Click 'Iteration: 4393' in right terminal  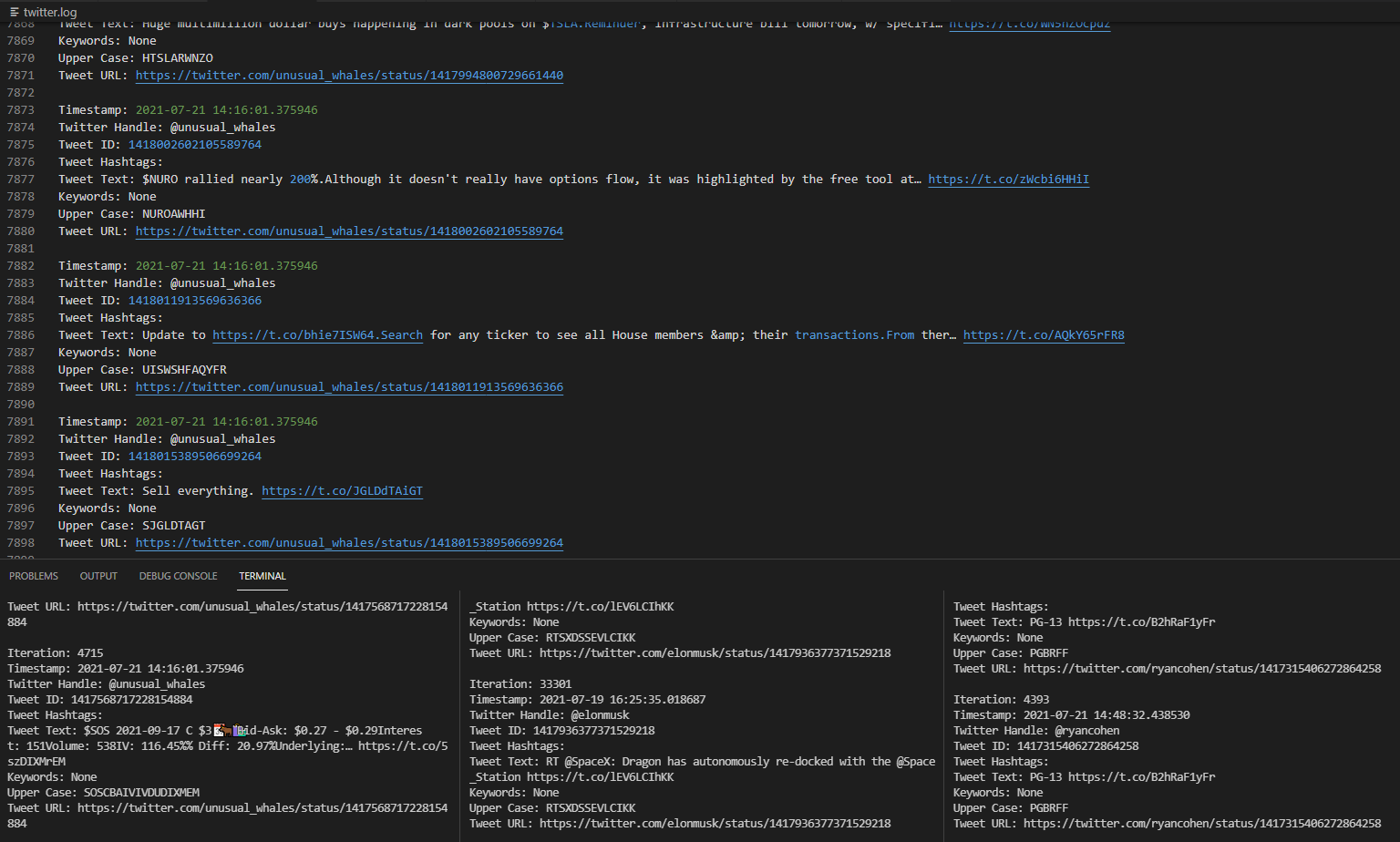point(1002,700)
